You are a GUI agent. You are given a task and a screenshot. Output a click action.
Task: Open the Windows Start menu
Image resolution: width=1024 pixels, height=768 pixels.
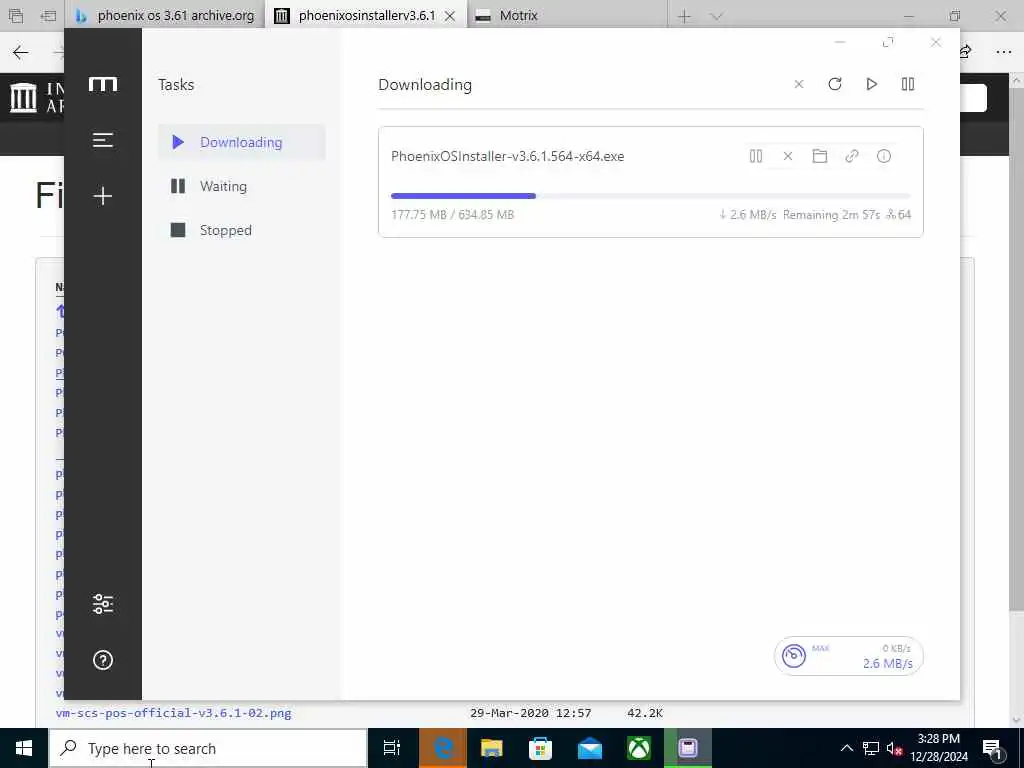[x=24, y=748]
